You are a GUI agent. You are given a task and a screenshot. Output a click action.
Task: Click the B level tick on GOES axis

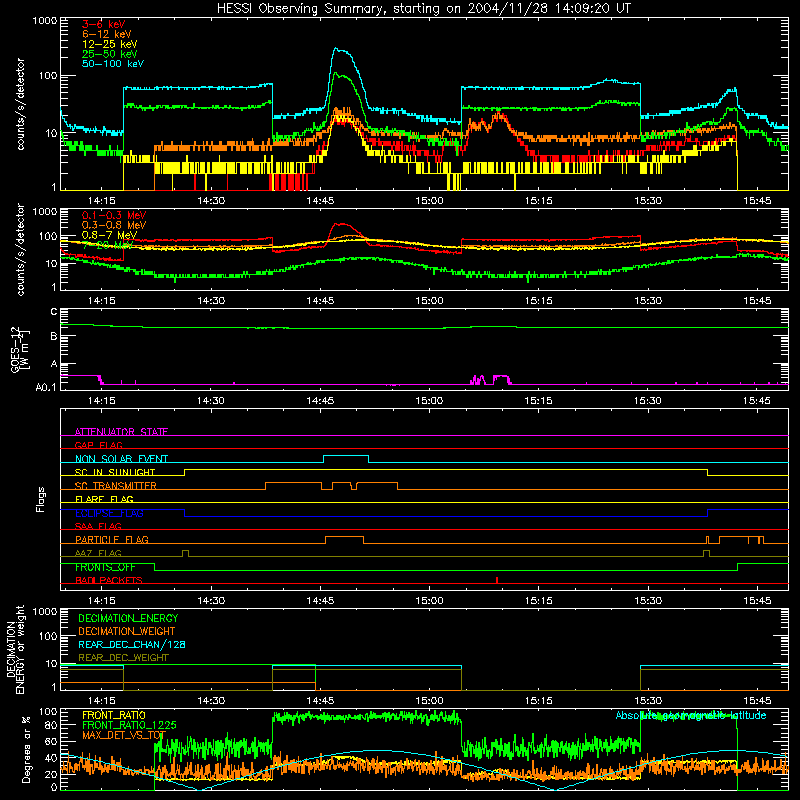54,336
